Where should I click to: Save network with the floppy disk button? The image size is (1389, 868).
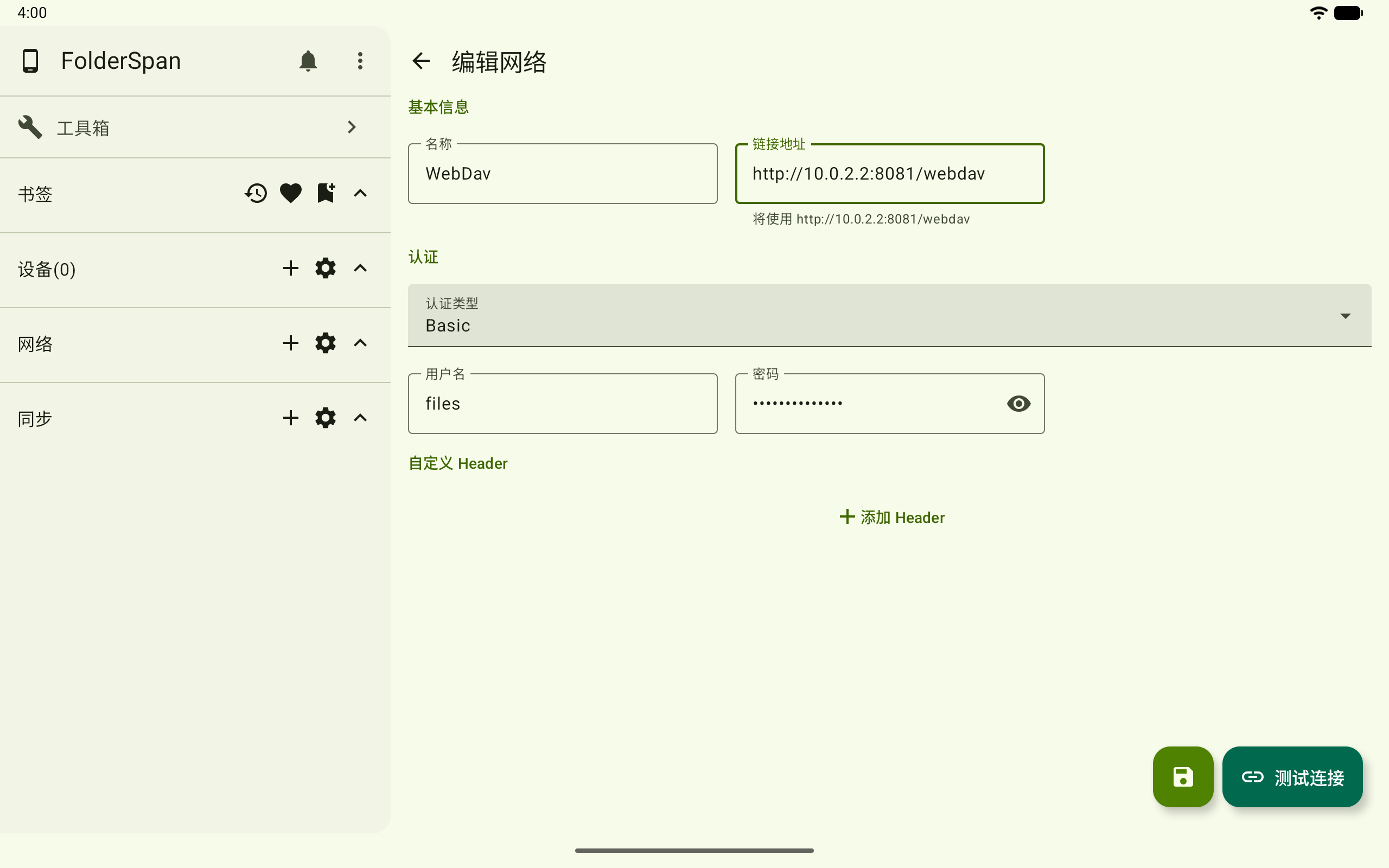pos(1183,777)
